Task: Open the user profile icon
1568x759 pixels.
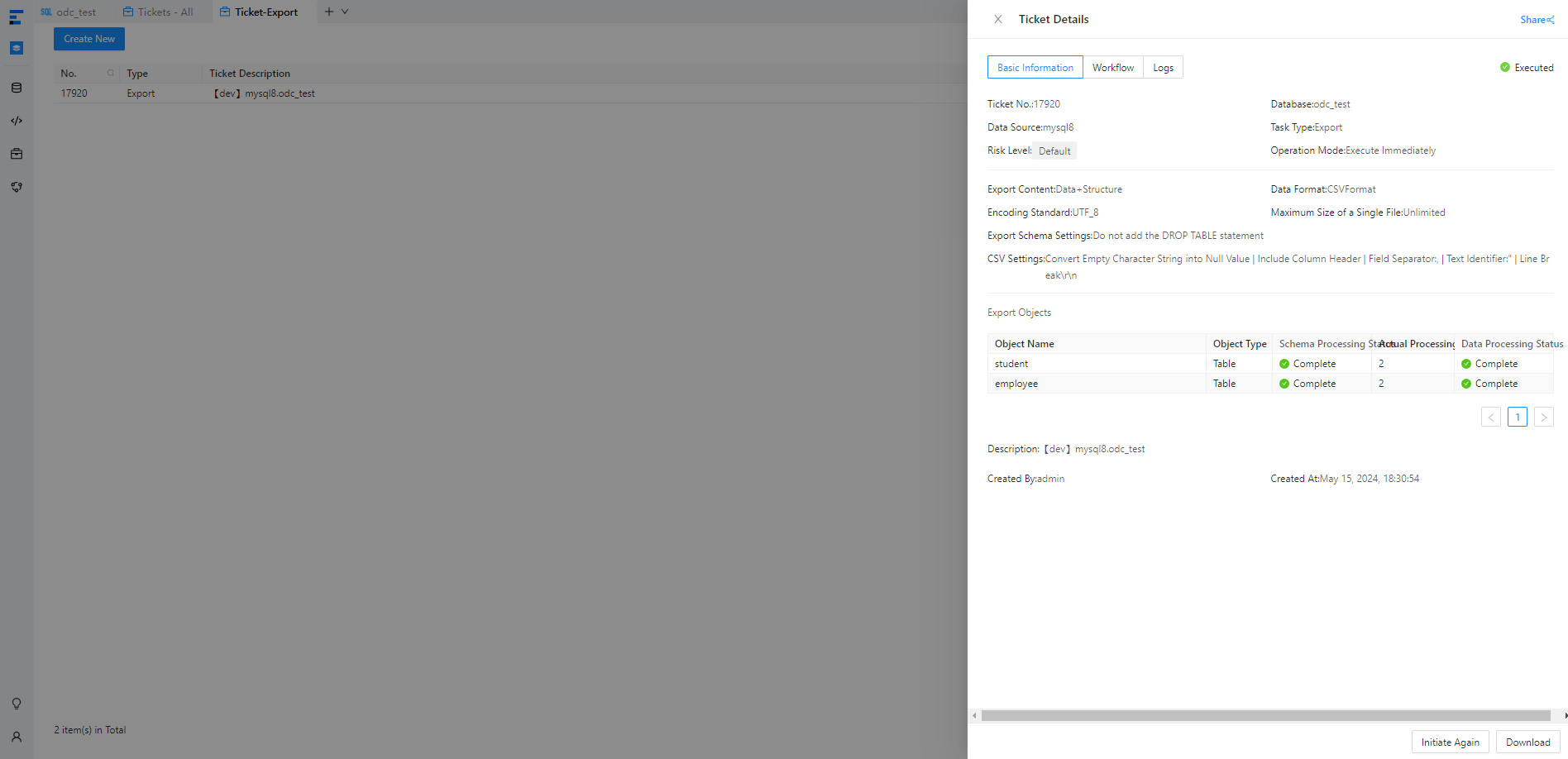Action: pyautogui.click(x=17, y=737)
